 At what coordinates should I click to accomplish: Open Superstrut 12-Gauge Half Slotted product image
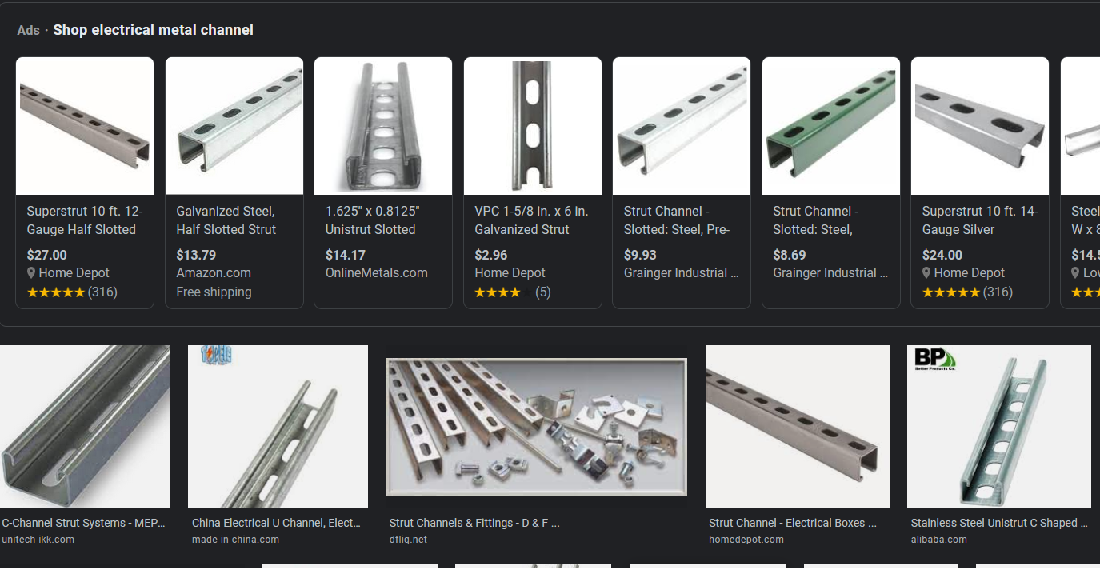click(x=85, y=126)
